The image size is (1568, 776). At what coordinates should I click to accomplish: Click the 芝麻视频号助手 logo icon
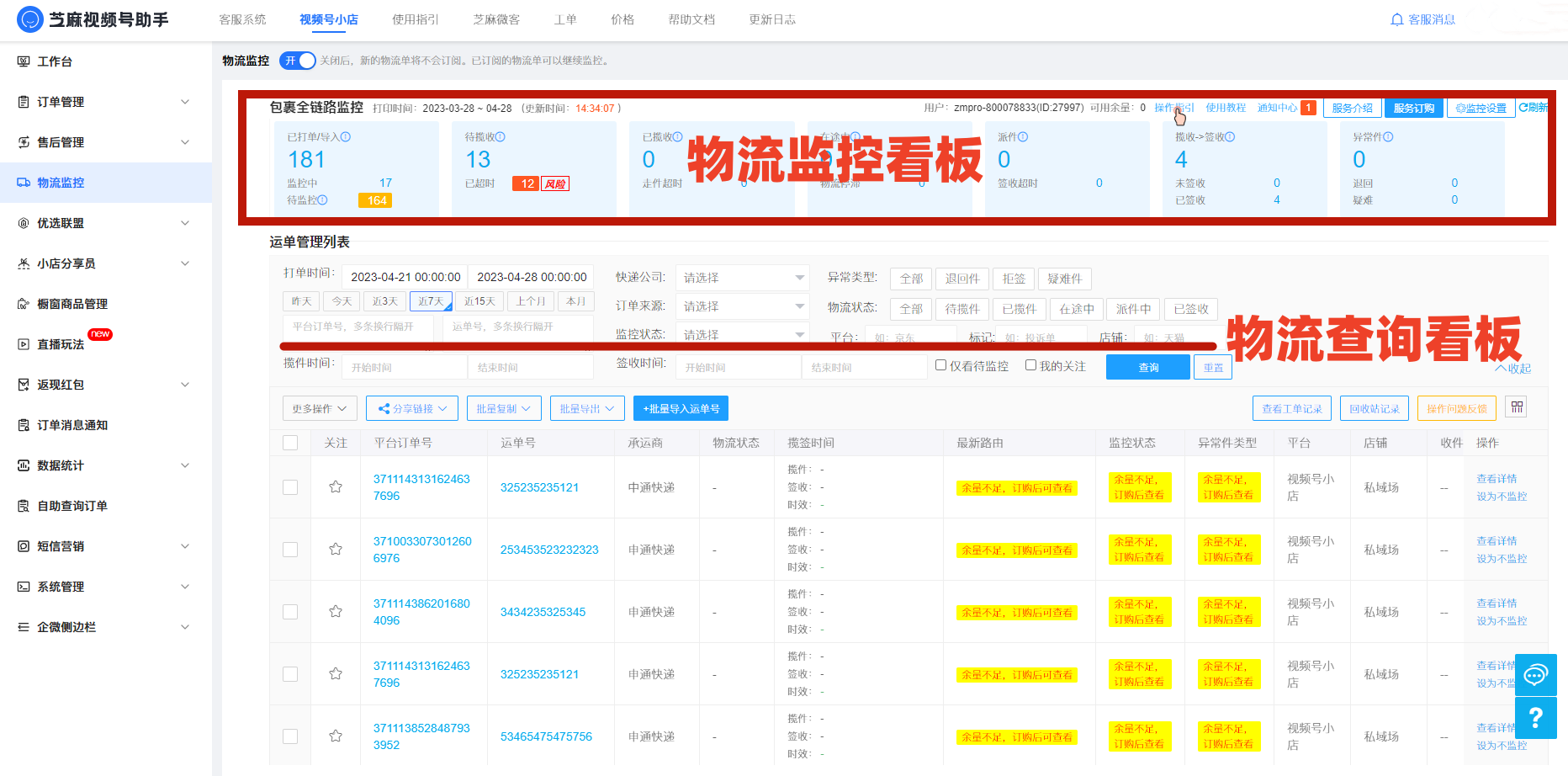[30, 19]
